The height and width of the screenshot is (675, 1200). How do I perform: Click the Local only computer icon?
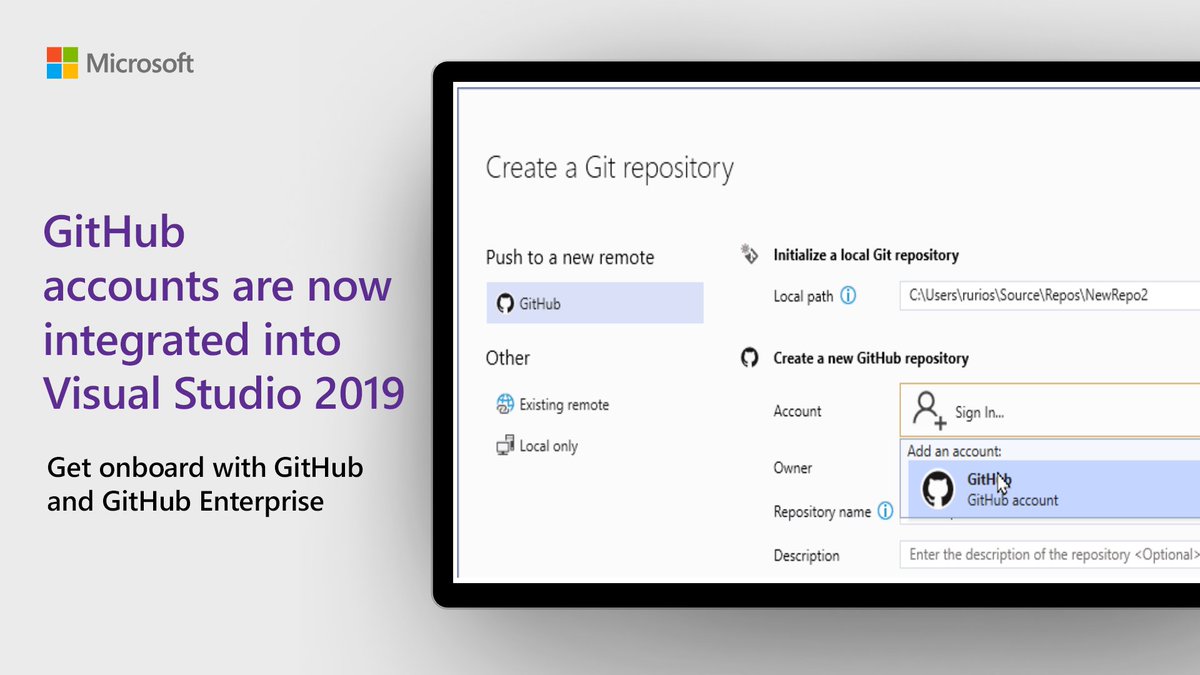(x=505, y=446)
